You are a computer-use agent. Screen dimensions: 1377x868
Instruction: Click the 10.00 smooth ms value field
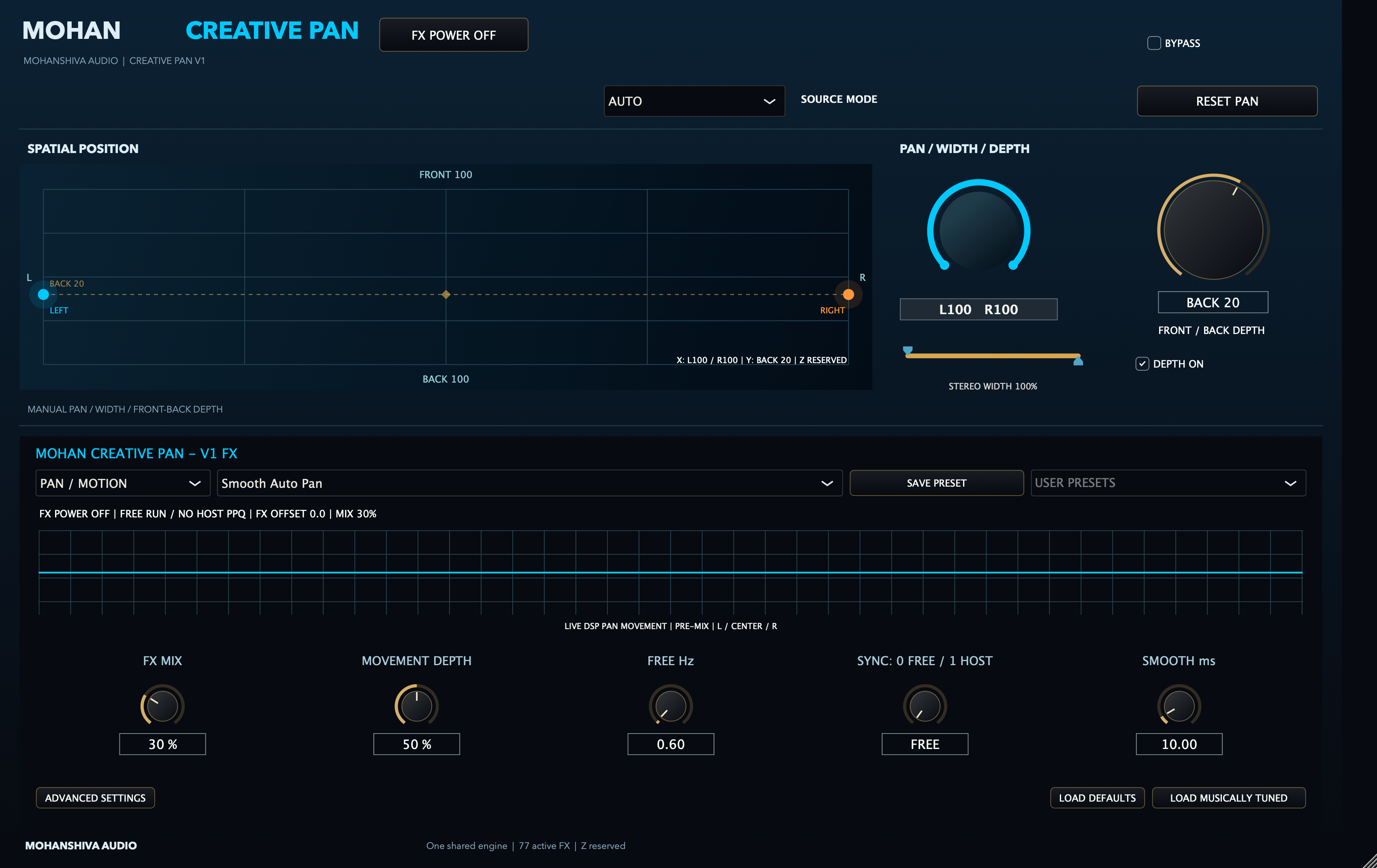pos(1179,744)
